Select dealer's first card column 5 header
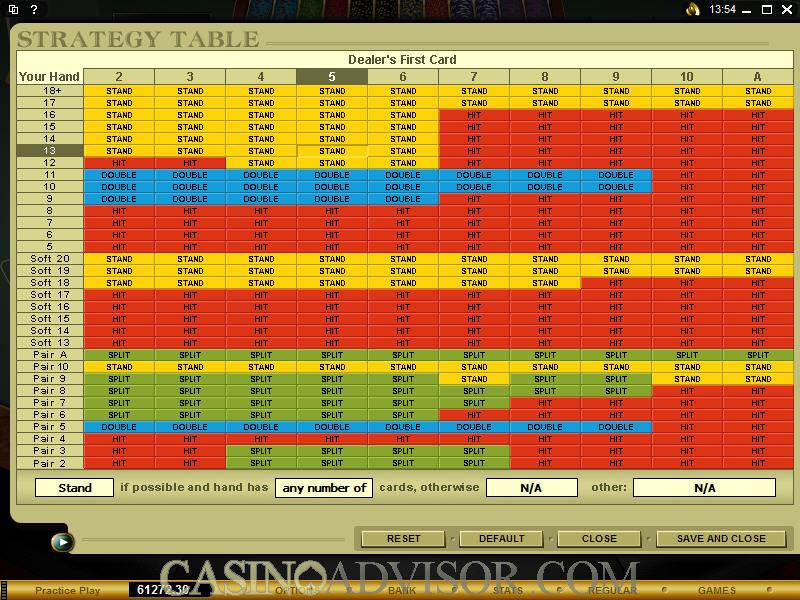This screenshot has height=600, width=800. point(332,77)
